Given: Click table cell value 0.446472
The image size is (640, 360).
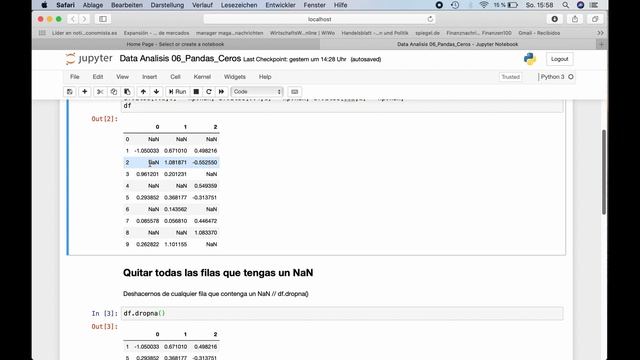Looking at the screenshot, I should point(206,221).
